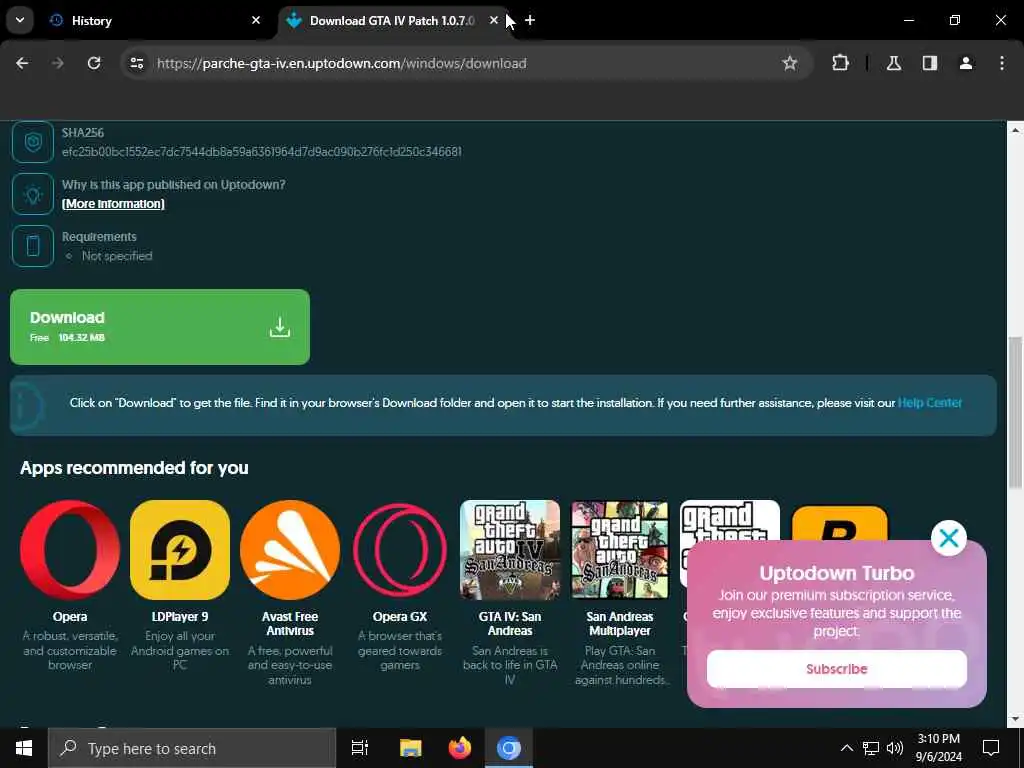Switch to the History tab
The image size is (1024, 768).
[155, 21]
